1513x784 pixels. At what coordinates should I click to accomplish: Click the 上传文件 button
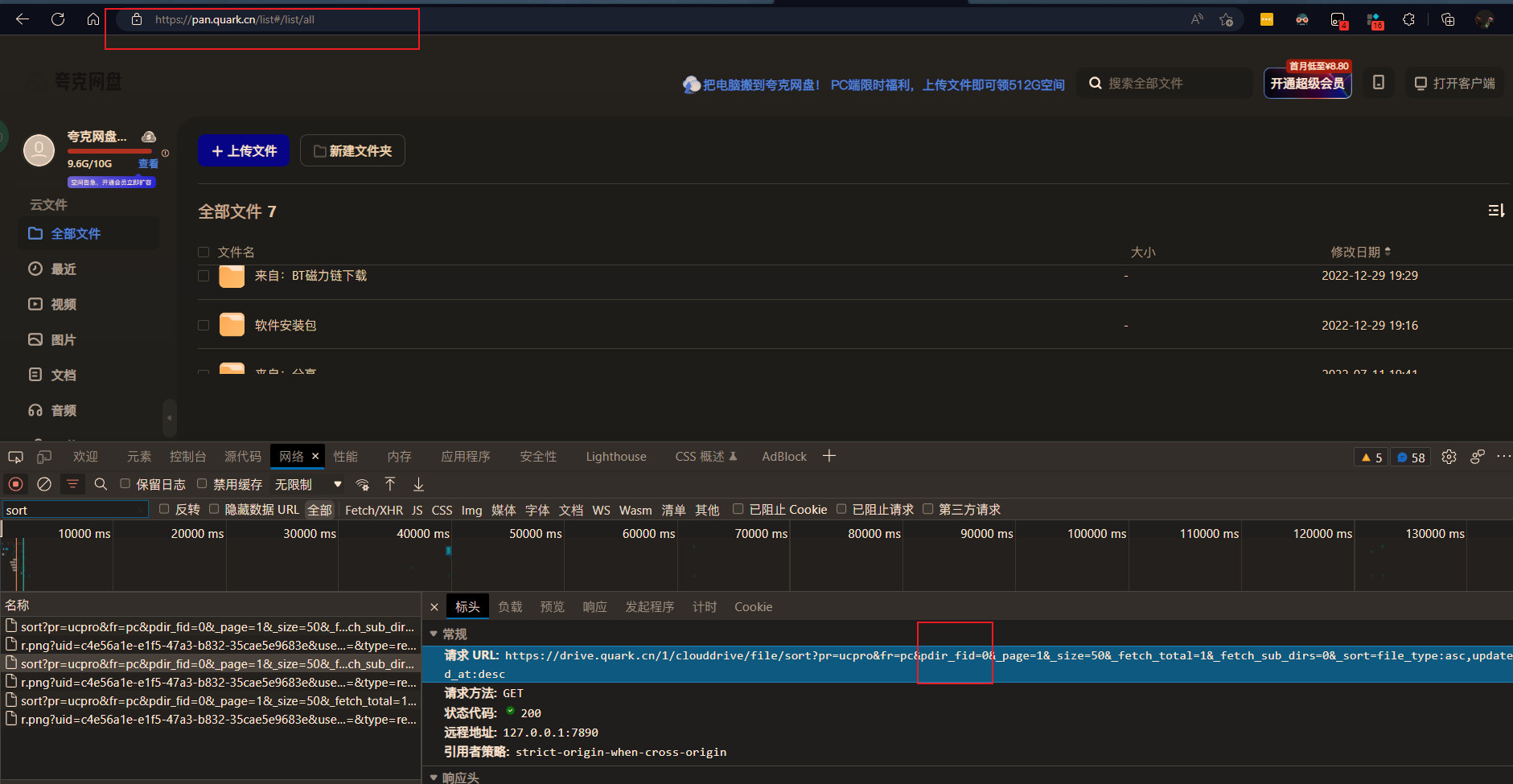pyautogui.click(x=244, y=150)
